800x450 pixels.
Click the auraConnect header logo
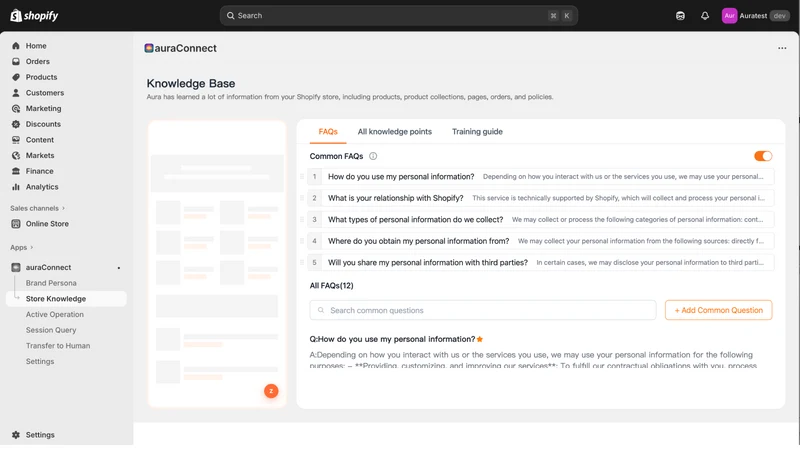pos(148,48)
